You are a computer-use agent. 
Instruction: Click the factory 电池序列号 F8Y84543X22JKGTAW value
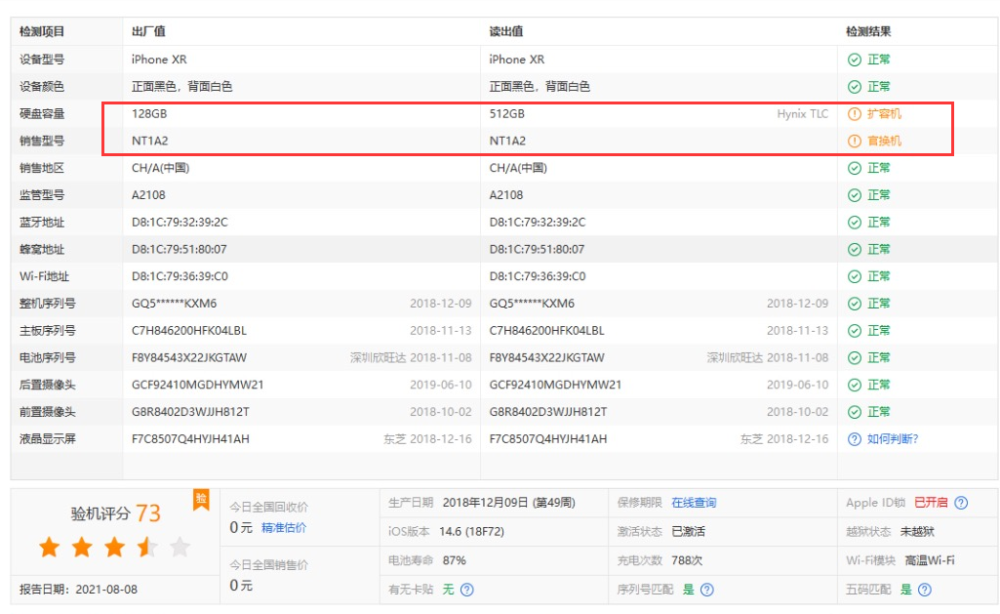point(189,358)
